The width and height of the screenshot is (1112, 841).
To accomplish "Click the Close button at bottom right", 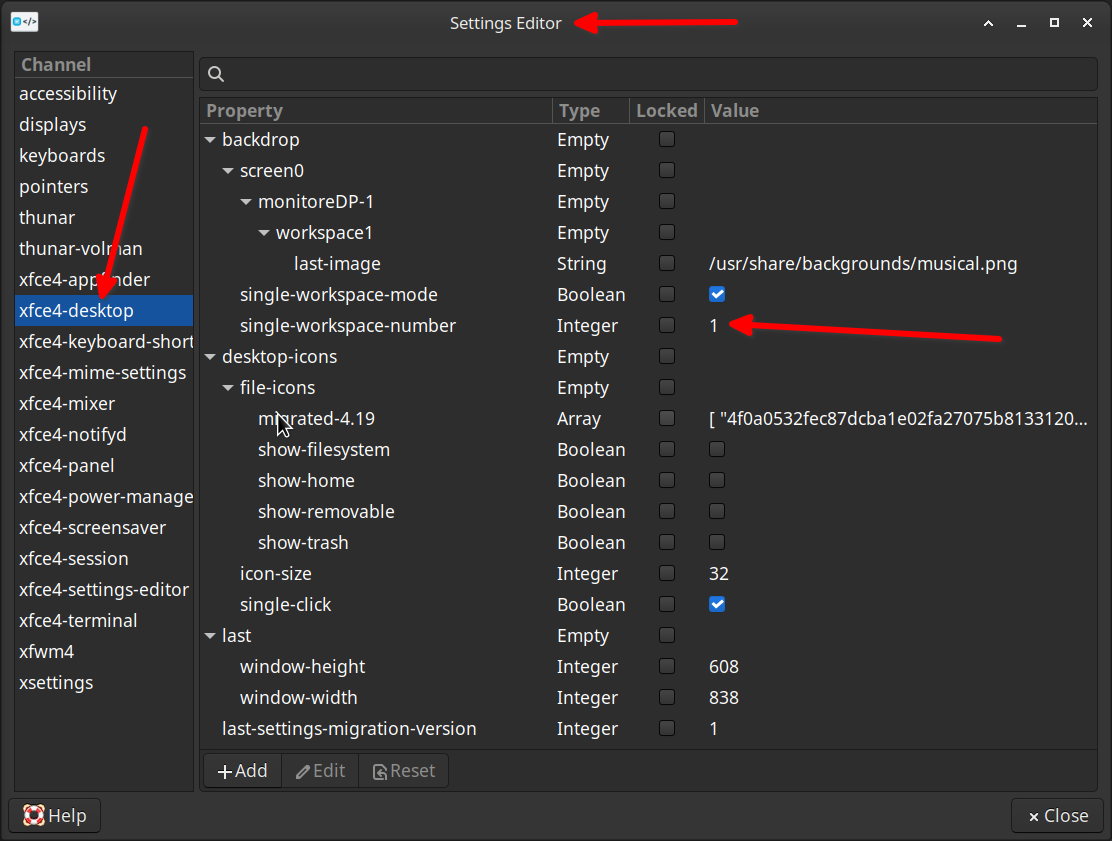I will click(x=1057, y=815).
